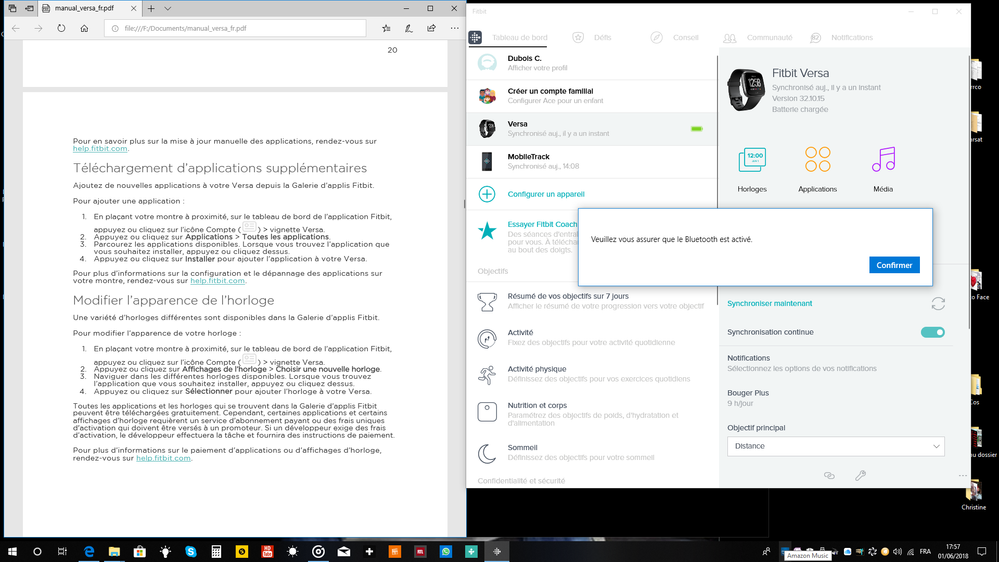Click the Edge address bar

pos(235,28)
